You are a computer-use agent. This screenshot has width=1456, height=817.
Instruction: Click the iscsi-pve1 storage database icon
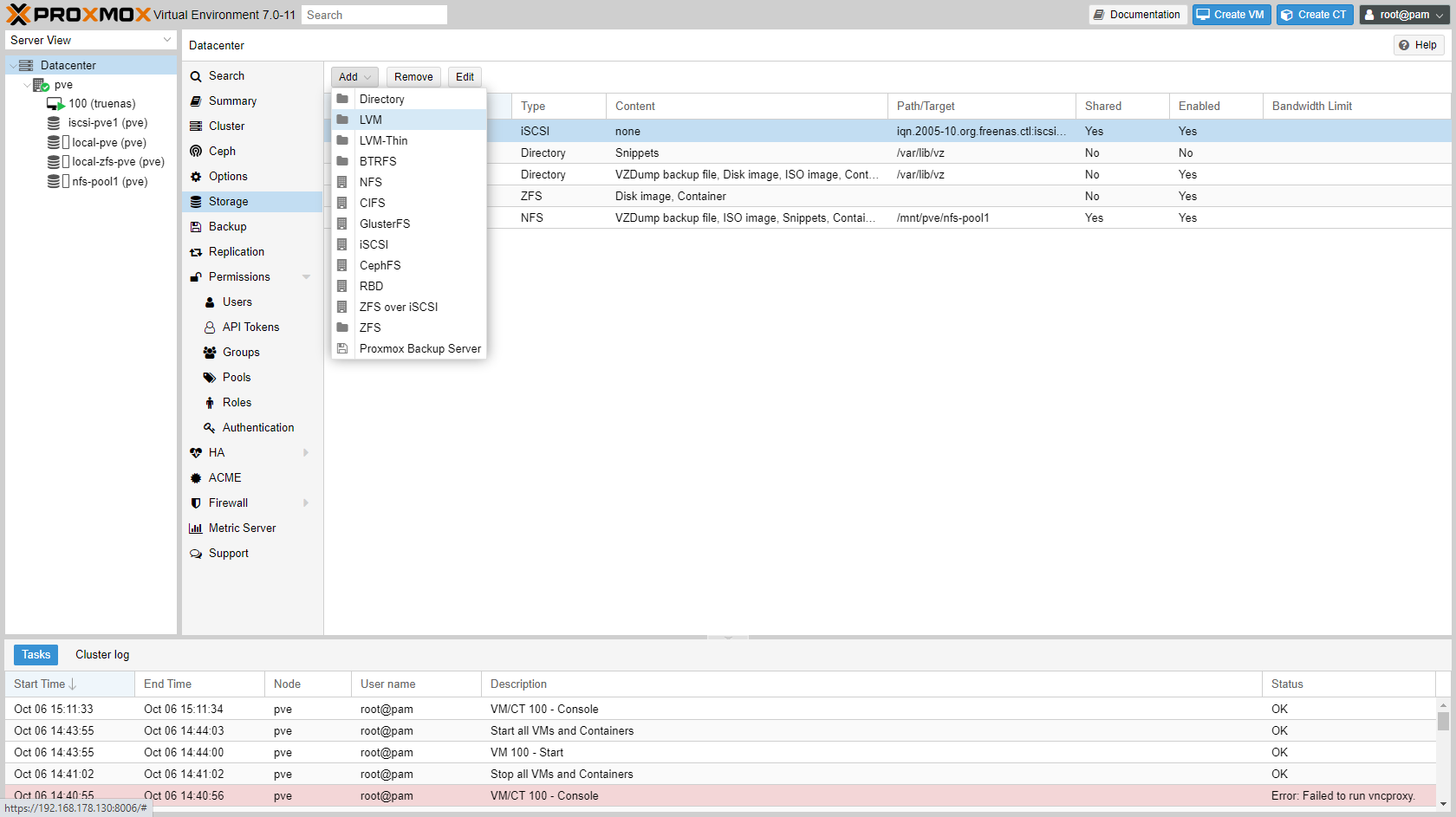click(54, 123)
